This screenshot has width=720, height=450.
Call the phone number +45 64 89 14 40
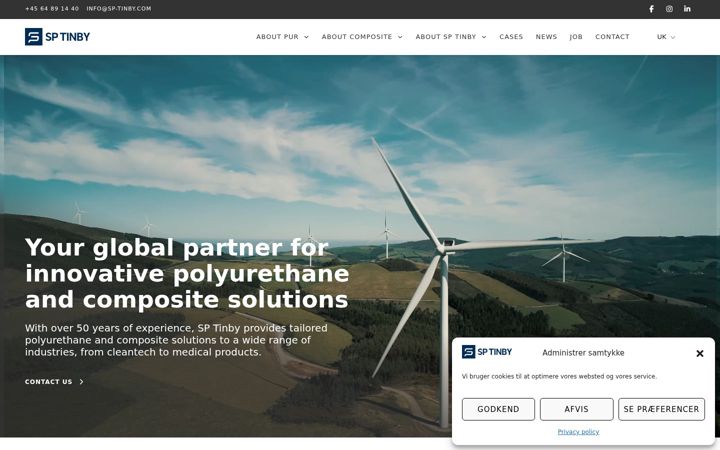52,9
